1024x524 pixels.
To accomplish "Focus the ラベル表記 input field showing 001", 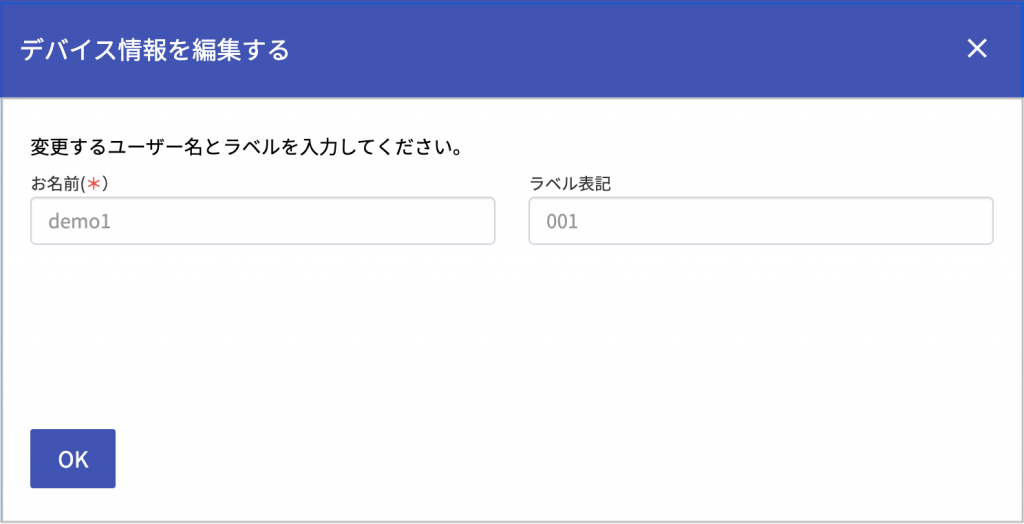I will (761, 221).
